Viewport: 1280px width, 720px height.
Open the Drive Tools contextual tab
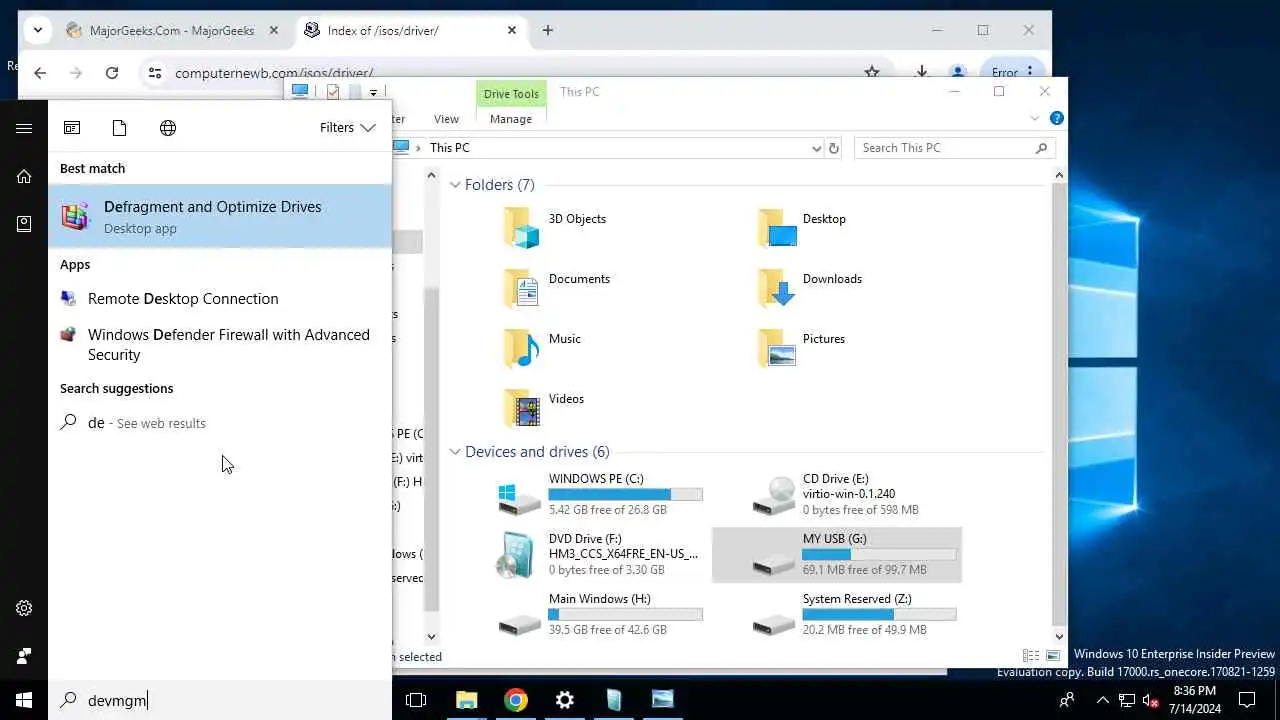(511, 94)
